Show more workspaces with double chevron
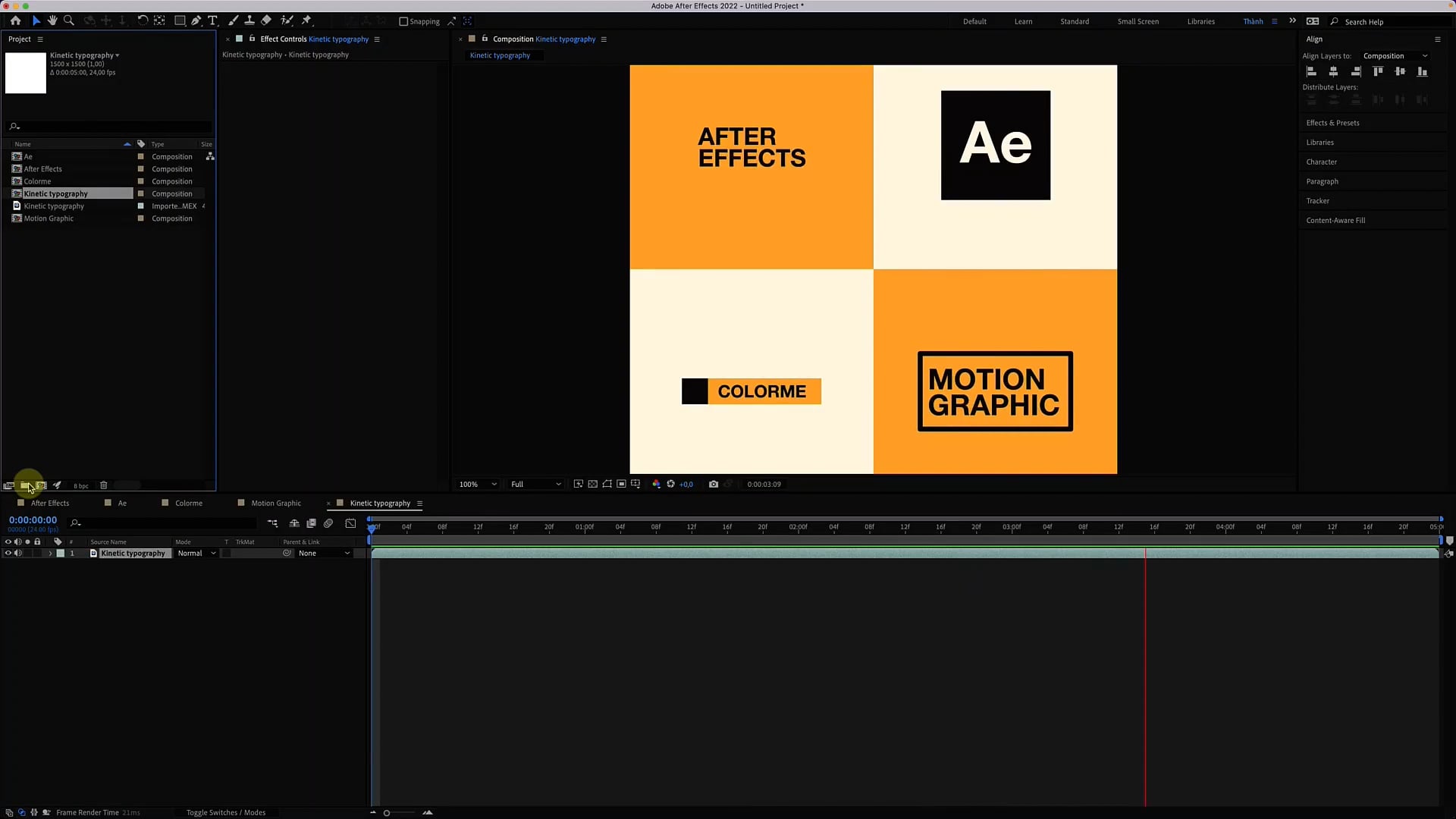Screen dimensions: 1456x819 [1292, 21]
